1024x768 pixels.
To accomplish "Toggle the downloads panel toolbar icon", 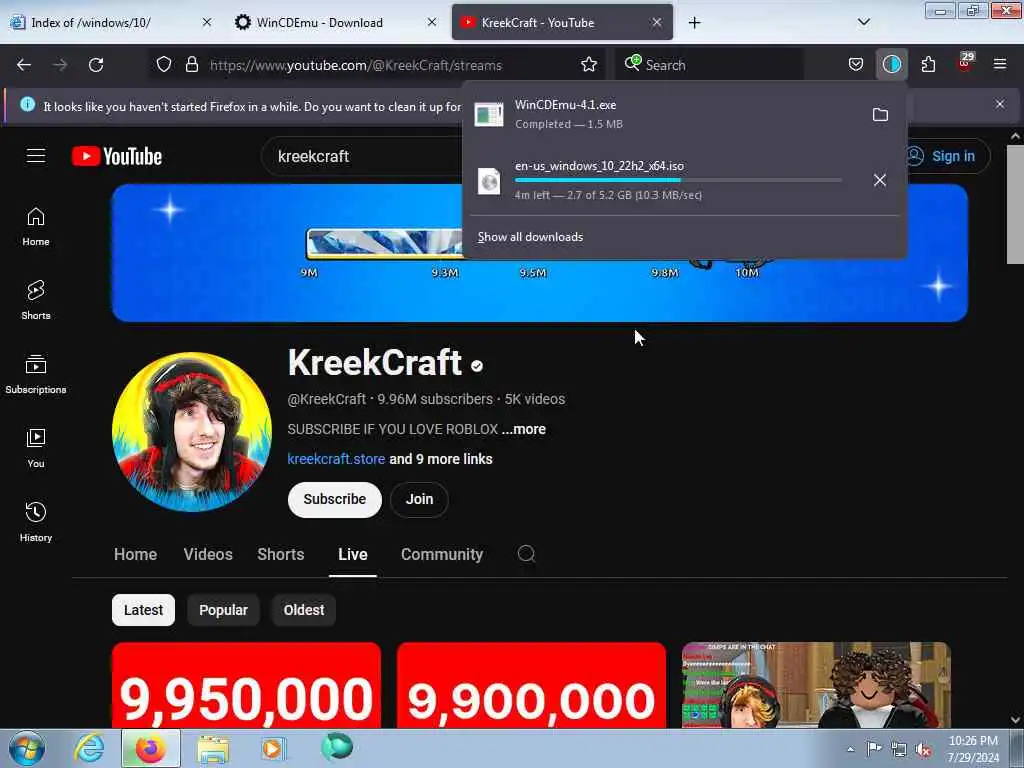I will 891,65.
